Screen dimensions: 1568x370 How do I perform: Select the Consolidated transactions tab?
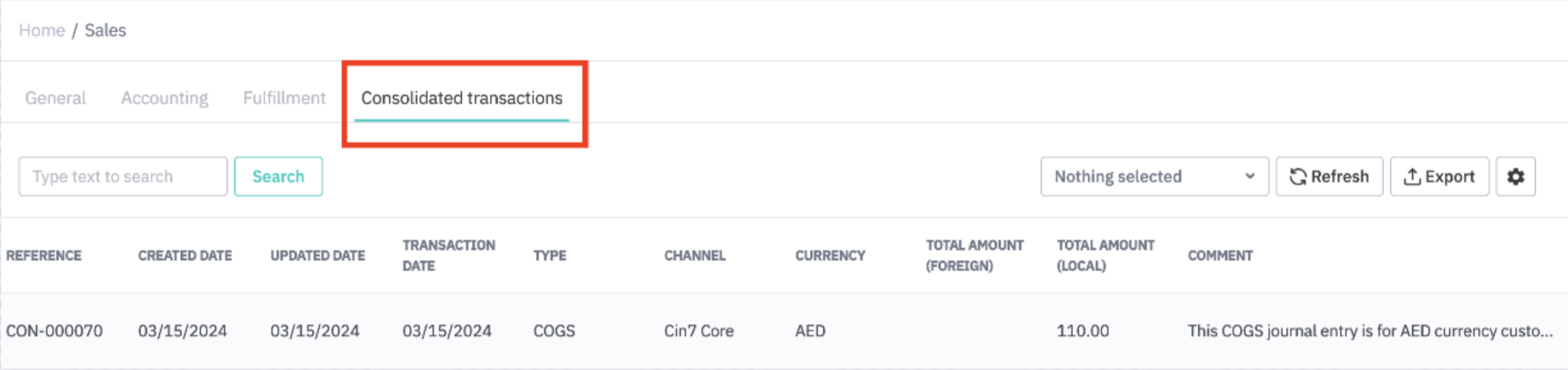461,98
